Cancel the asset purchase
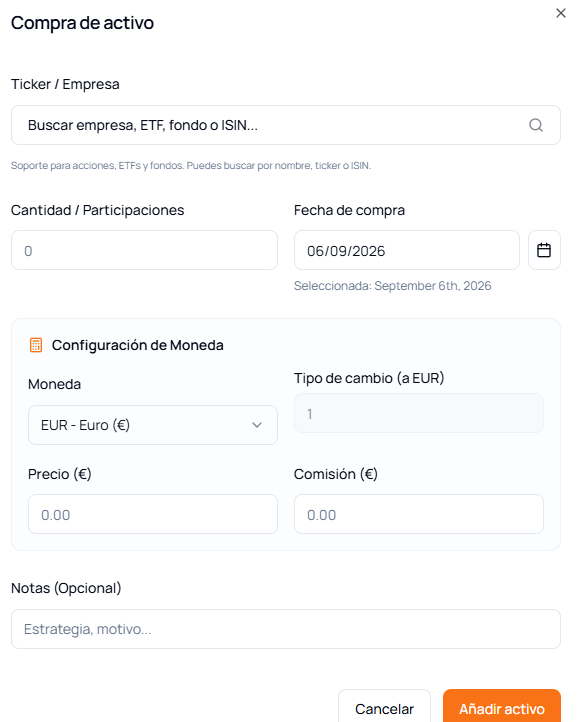The width and height of the screenshot is (577, 722). (x=384, y=708)
